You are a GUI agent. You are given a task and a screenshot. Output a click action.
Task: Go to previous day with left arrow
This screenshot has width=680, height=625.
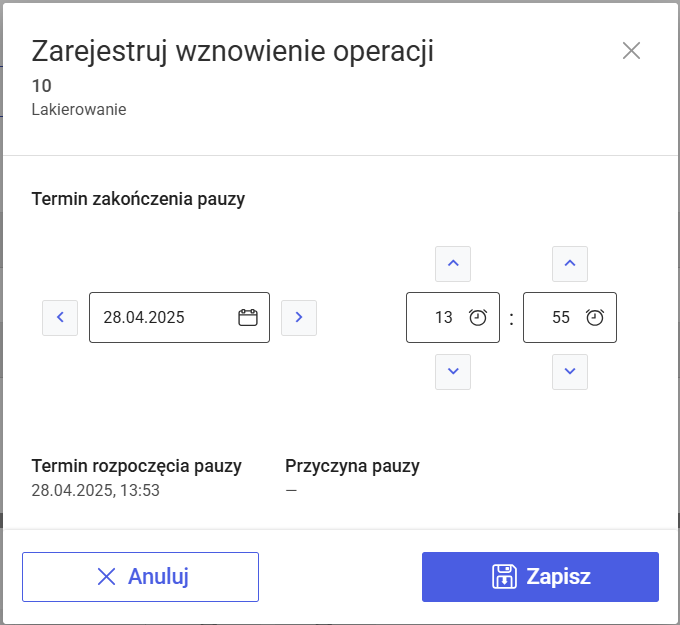60,318
